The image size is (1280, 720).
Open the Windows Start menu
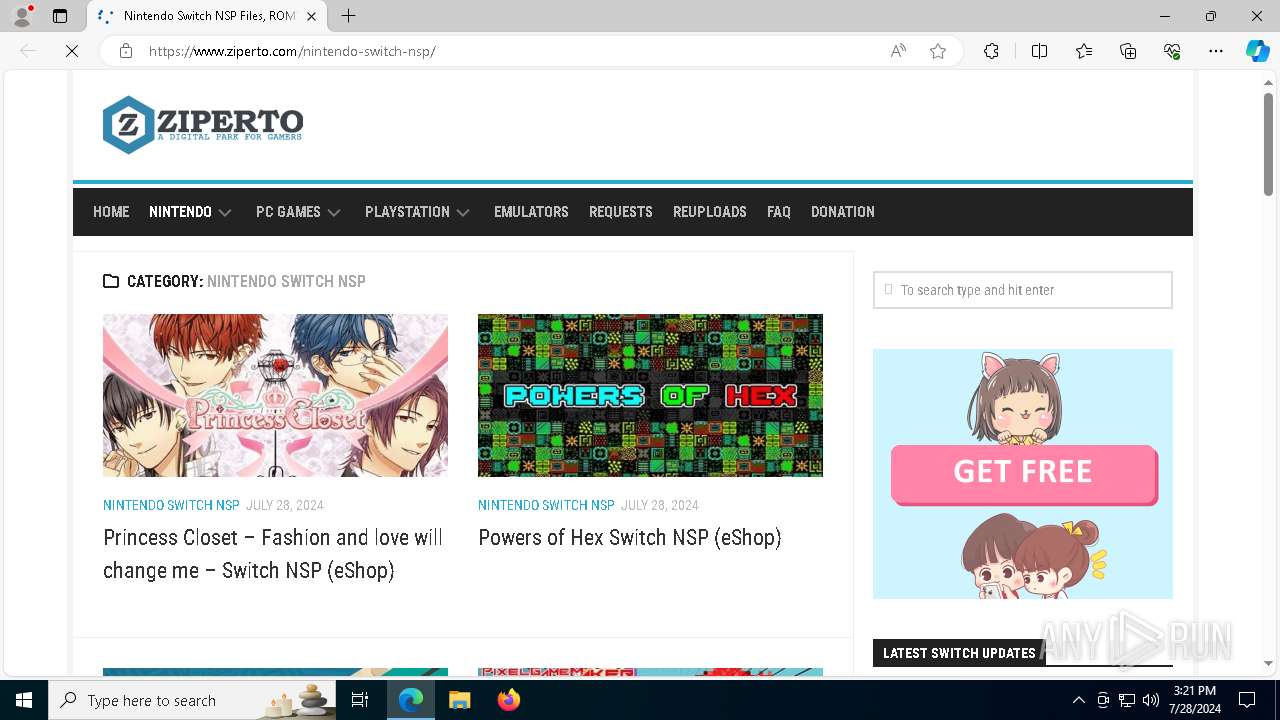point(24,700)
